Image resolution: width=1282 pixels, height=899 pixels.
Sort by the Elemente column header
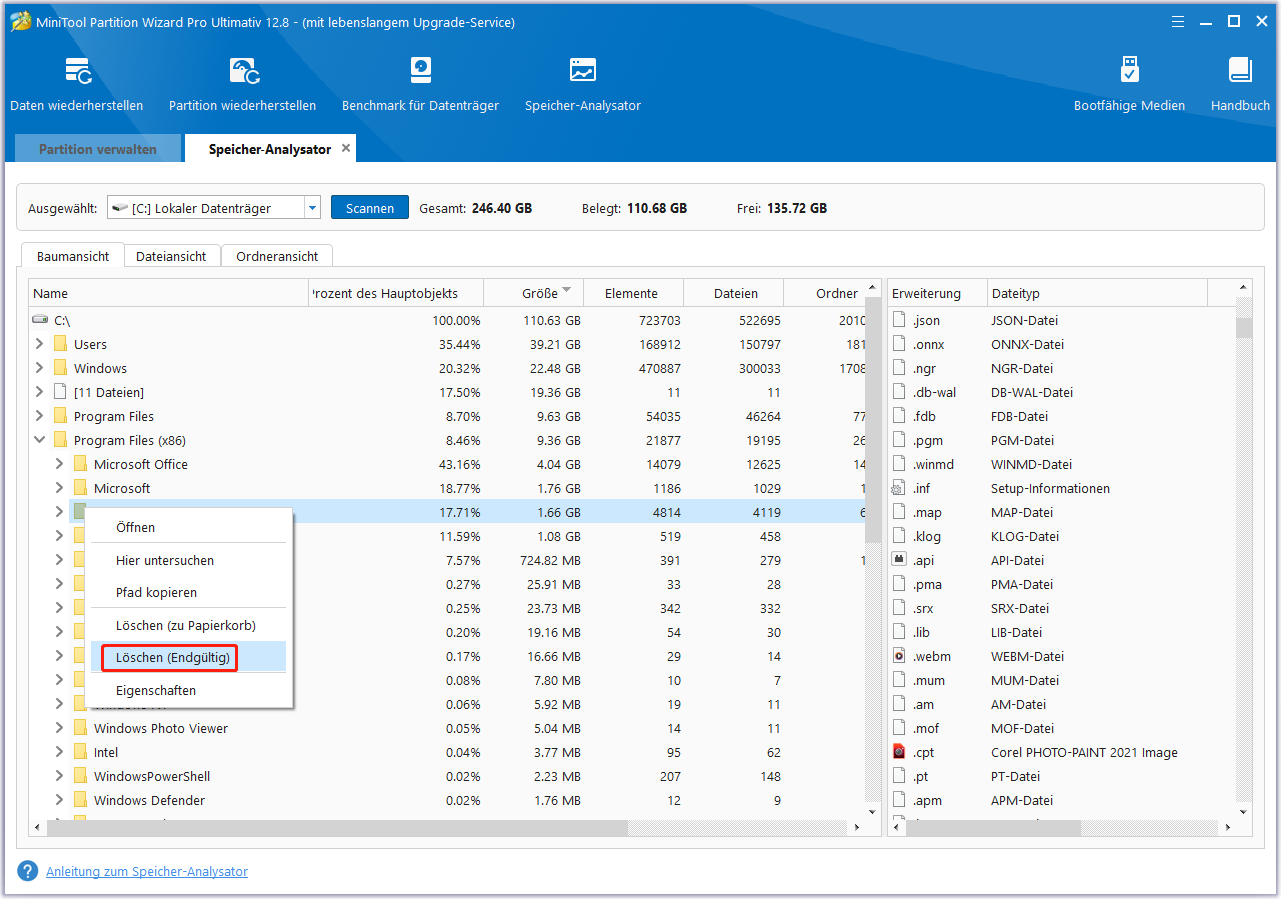tap(634, 293)
